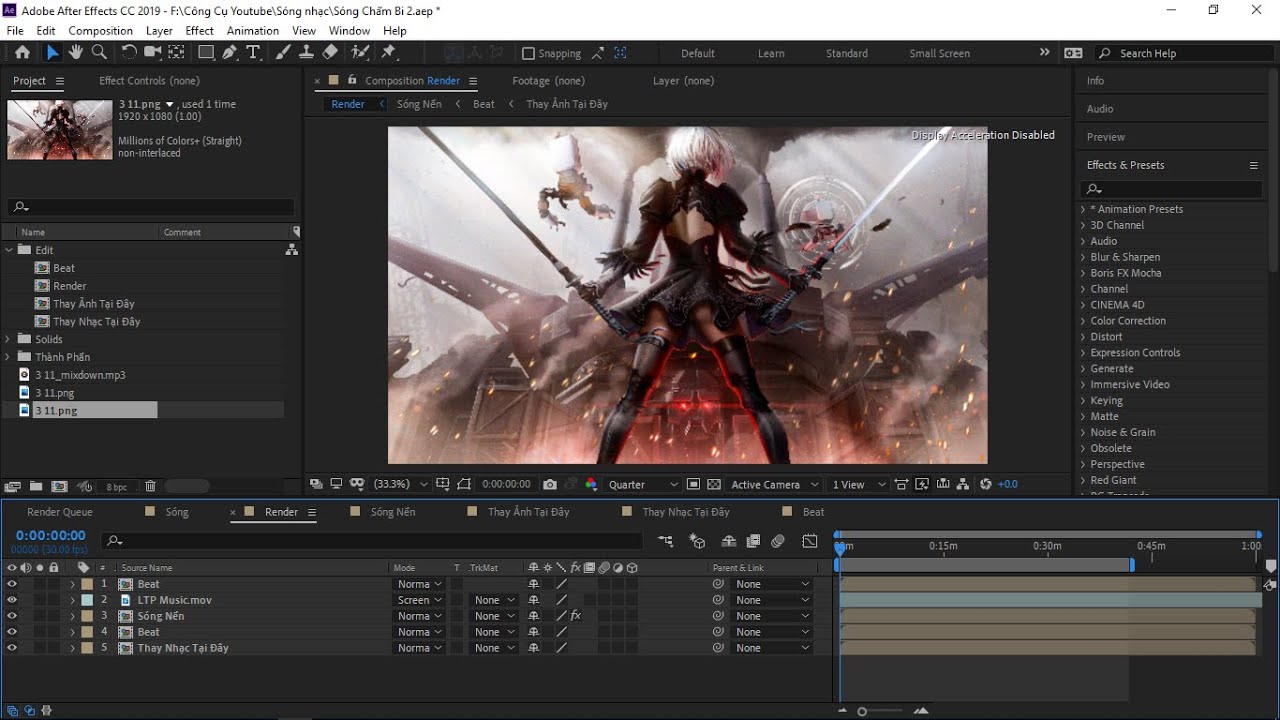Screen dimensions: 1280x720
Task: Hide the Beat layer number 4
Action: [x=12, y=632]
